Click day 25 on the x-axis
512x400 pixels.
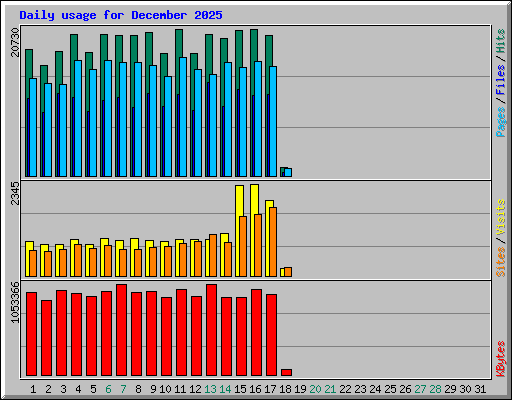tap(390, 389)
